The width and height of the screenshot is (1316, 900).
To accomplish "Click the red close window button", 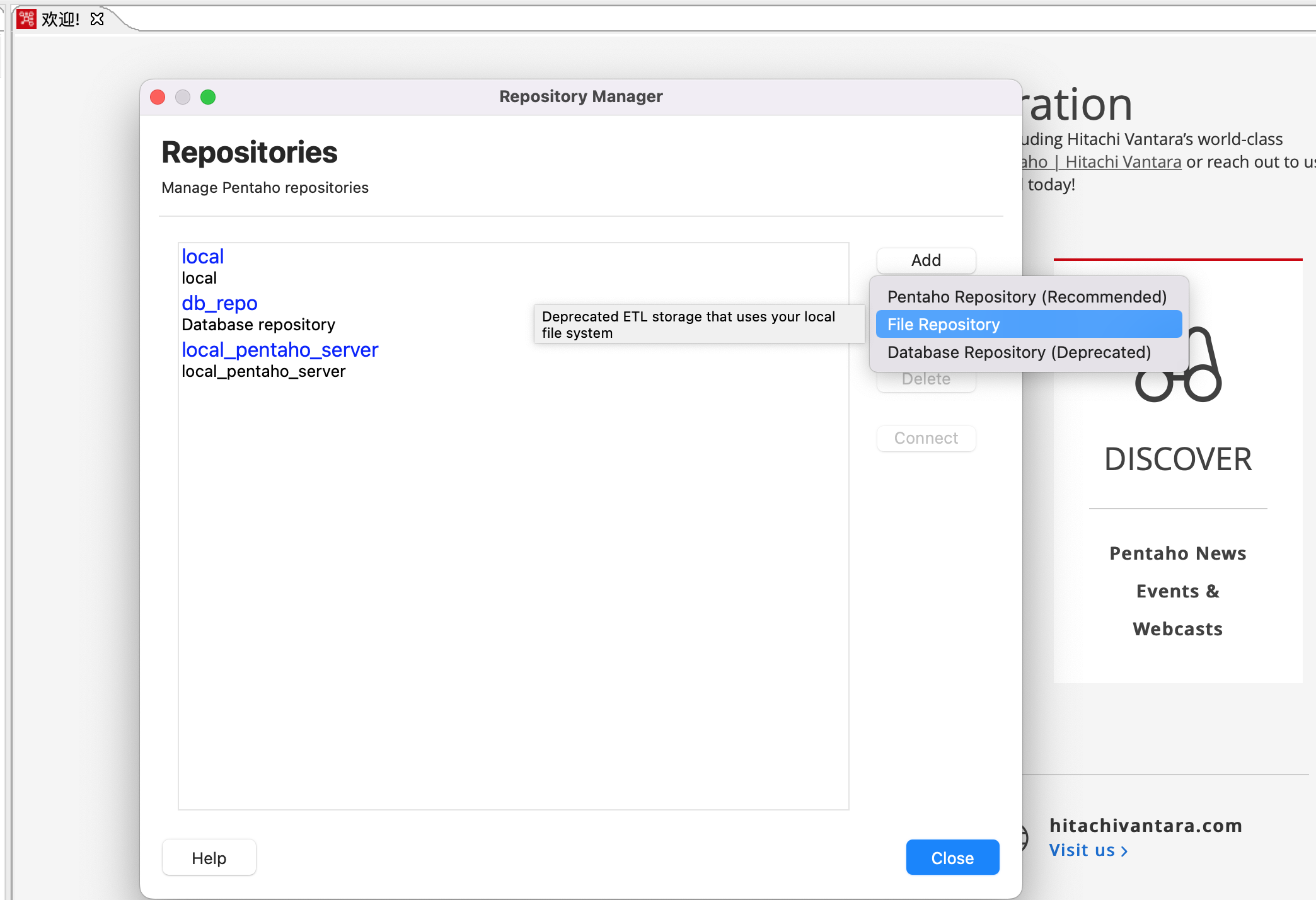I will click(158, 97).
